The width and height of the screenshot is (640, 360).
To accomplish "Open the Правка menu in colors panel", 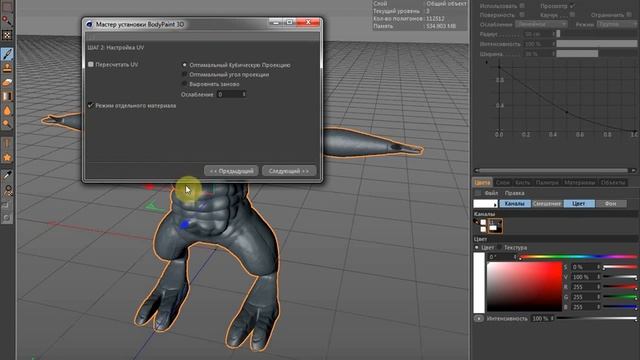I will pos(514,193).
